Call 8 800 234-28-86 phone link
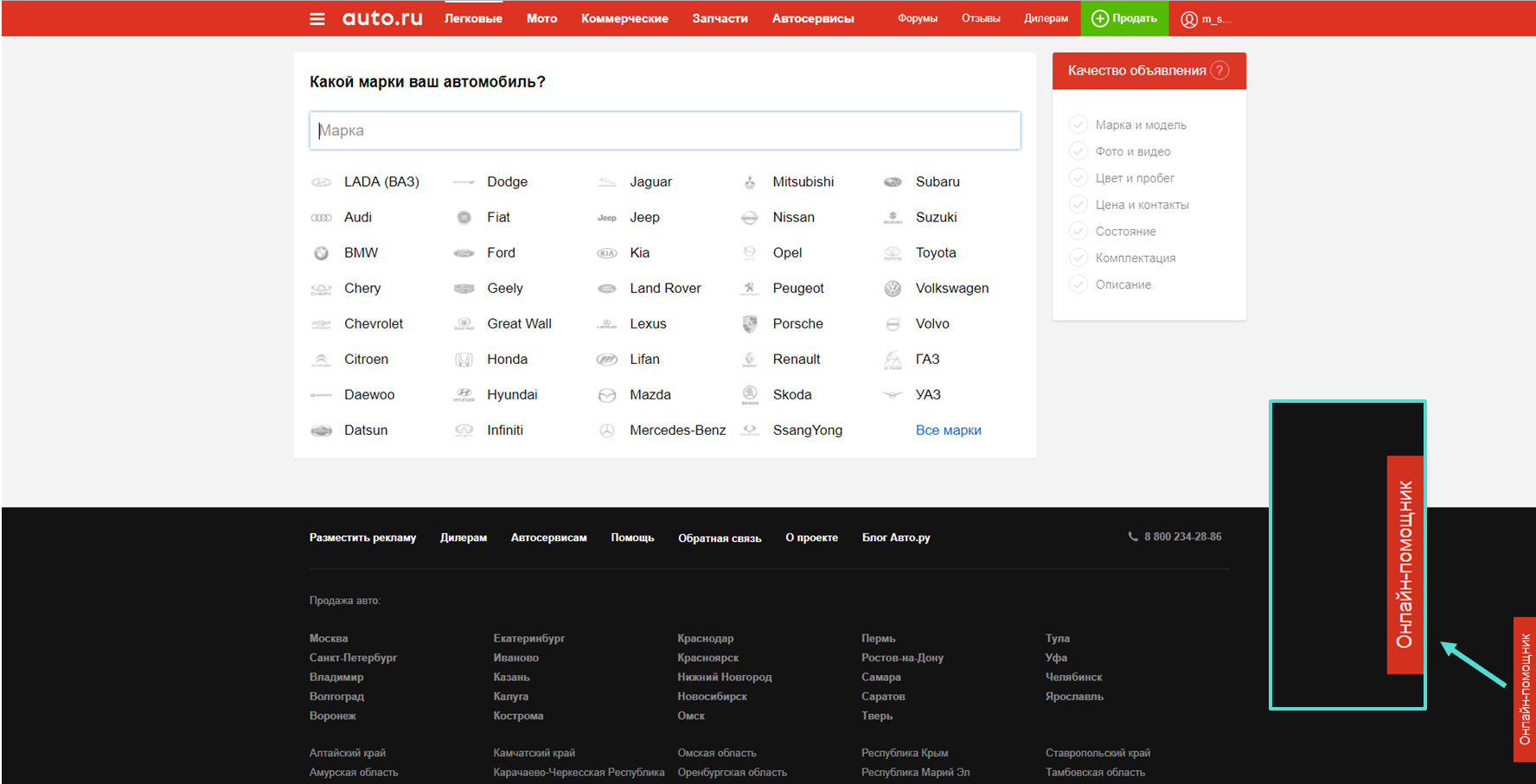1536x784 pixels. pos(1182,537)
